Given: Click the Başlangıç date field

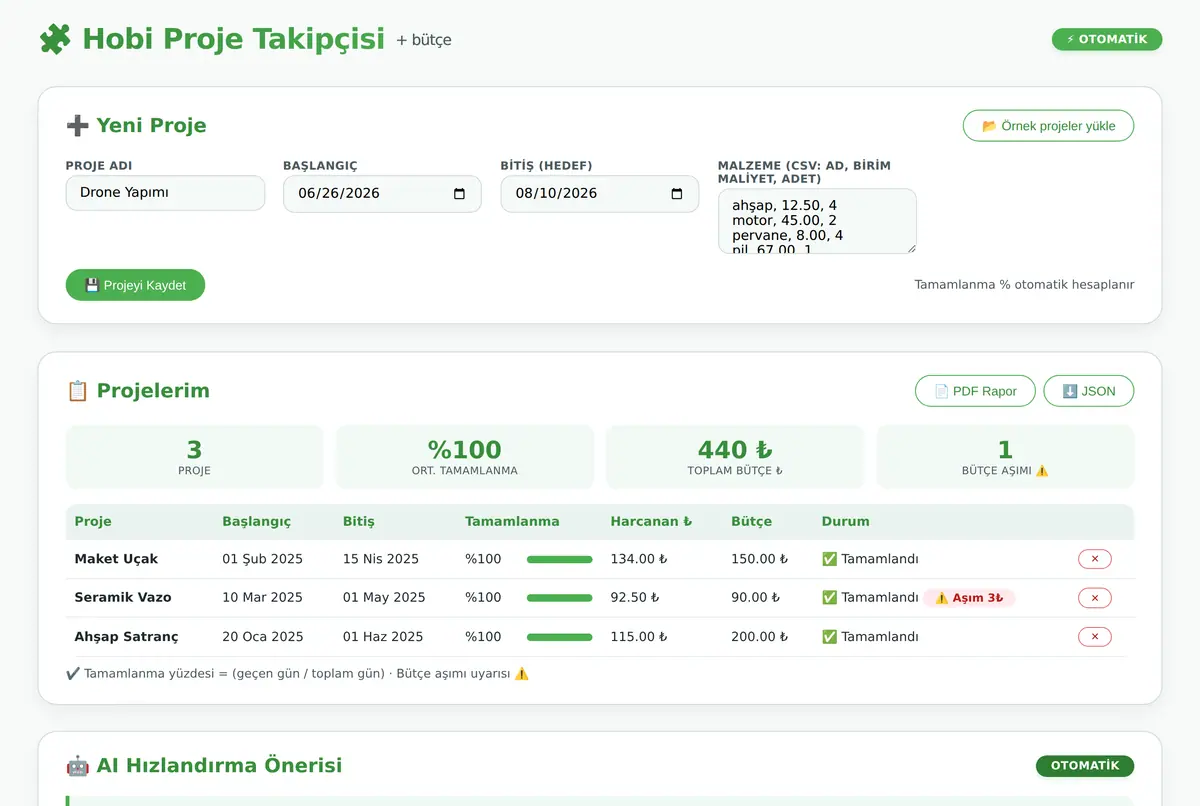Looking at the screenshot, I should 382,194.
